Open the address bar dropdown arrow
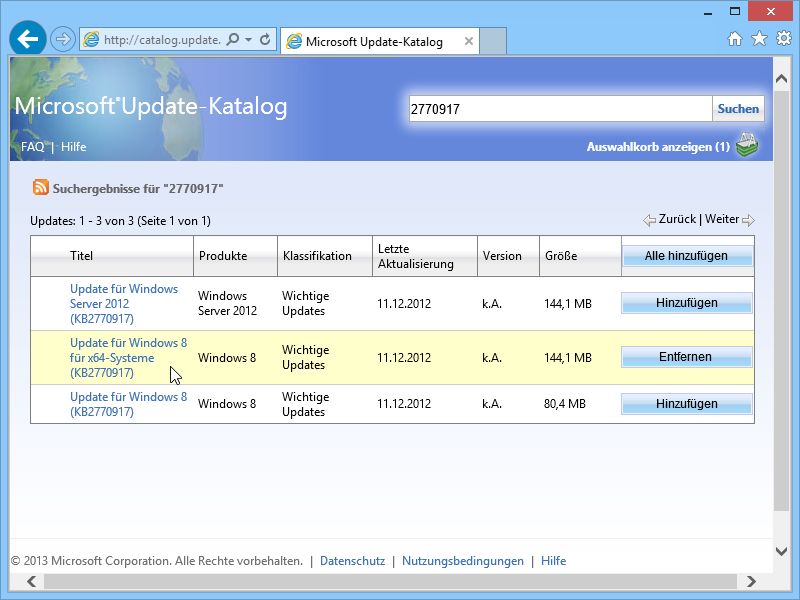Screen dimensions: 800x600 coord(248,40)
